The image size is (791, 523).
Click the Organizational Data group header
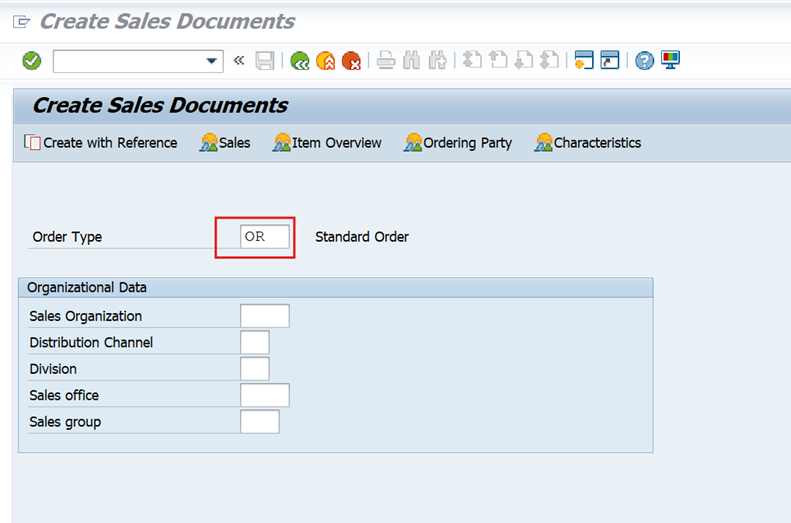click(335, 287)
